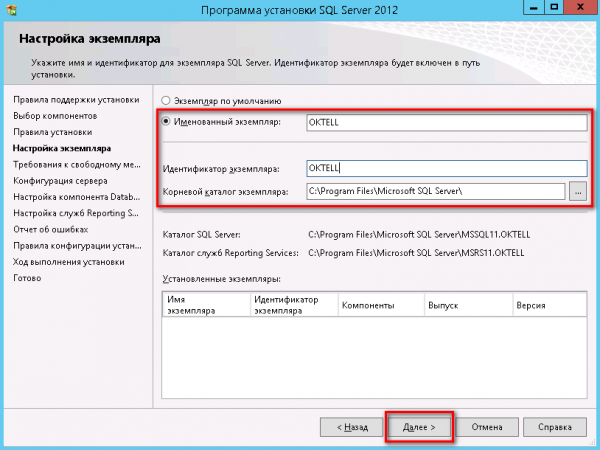Focus the "Идентификатор экземпляра" text field
This screenshot has width=600, height=450.
pyautogui.click(x=445, y=168)
